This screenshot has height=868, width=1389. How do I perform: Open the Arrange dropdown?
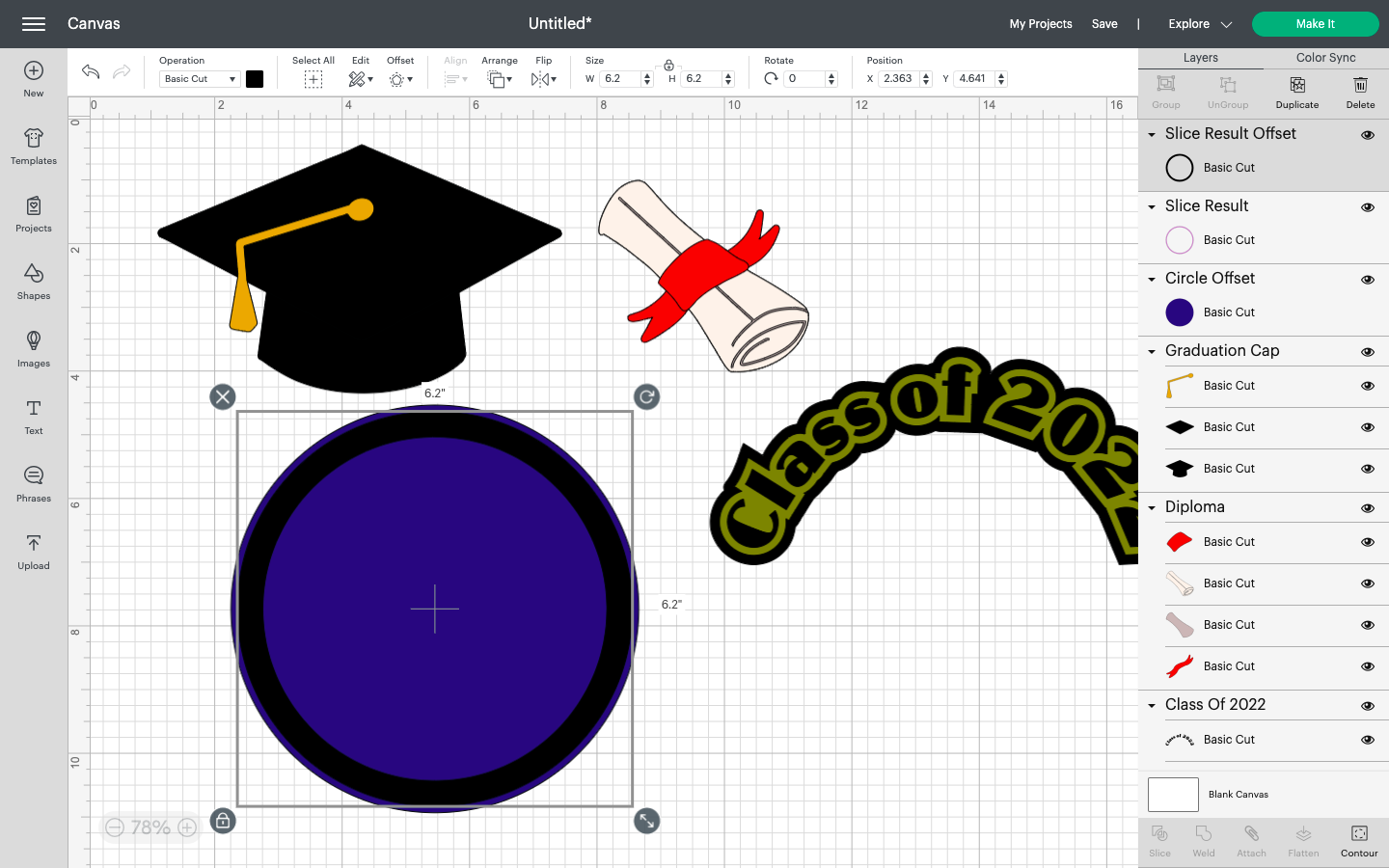coord(499,79)
